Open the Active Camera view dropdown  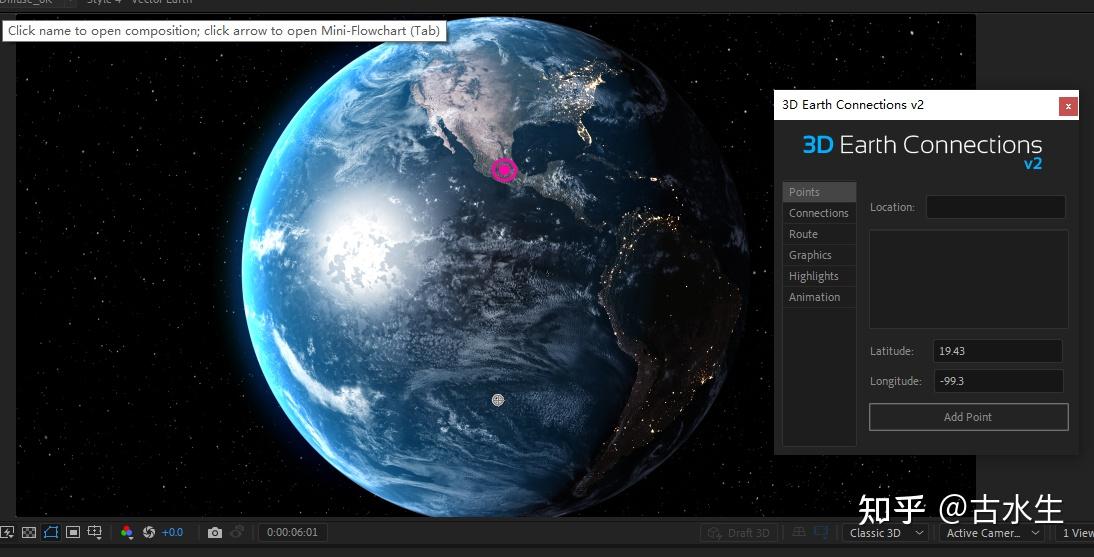[x=992, y=533]
